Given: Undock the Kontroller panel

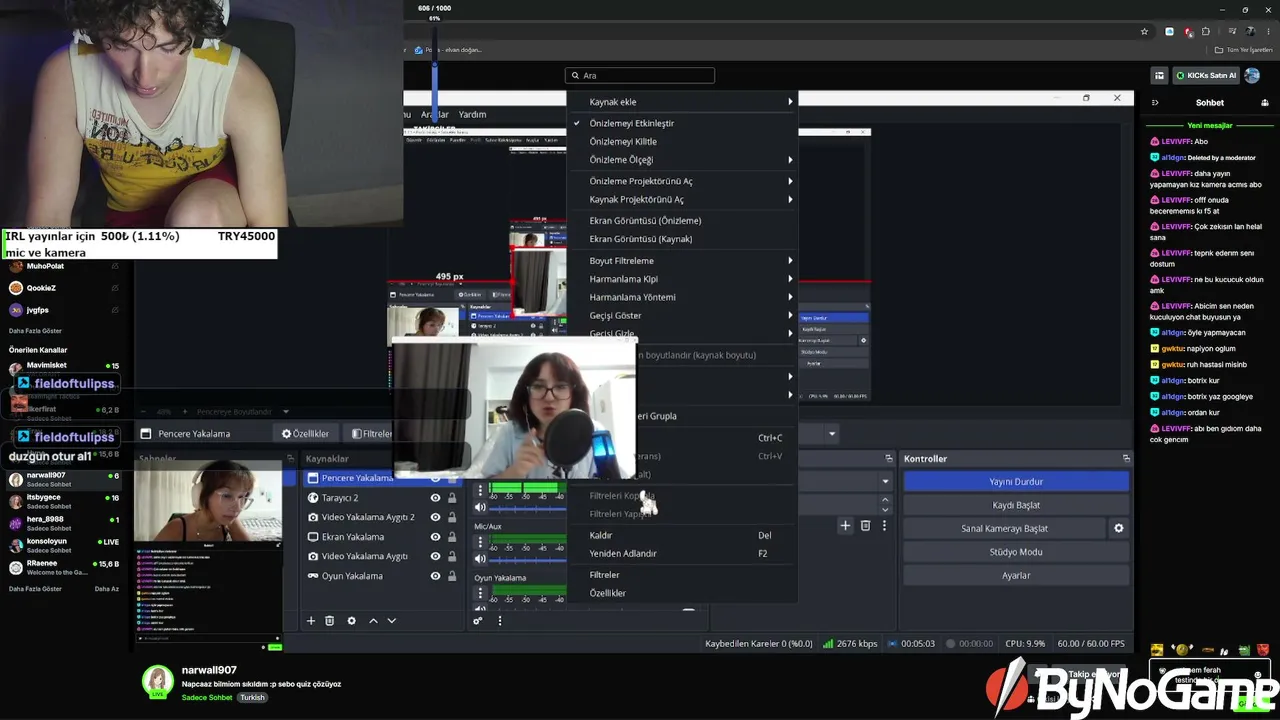Looking at the screenshot, I should pyautogui.click(x=1126, y=458).
